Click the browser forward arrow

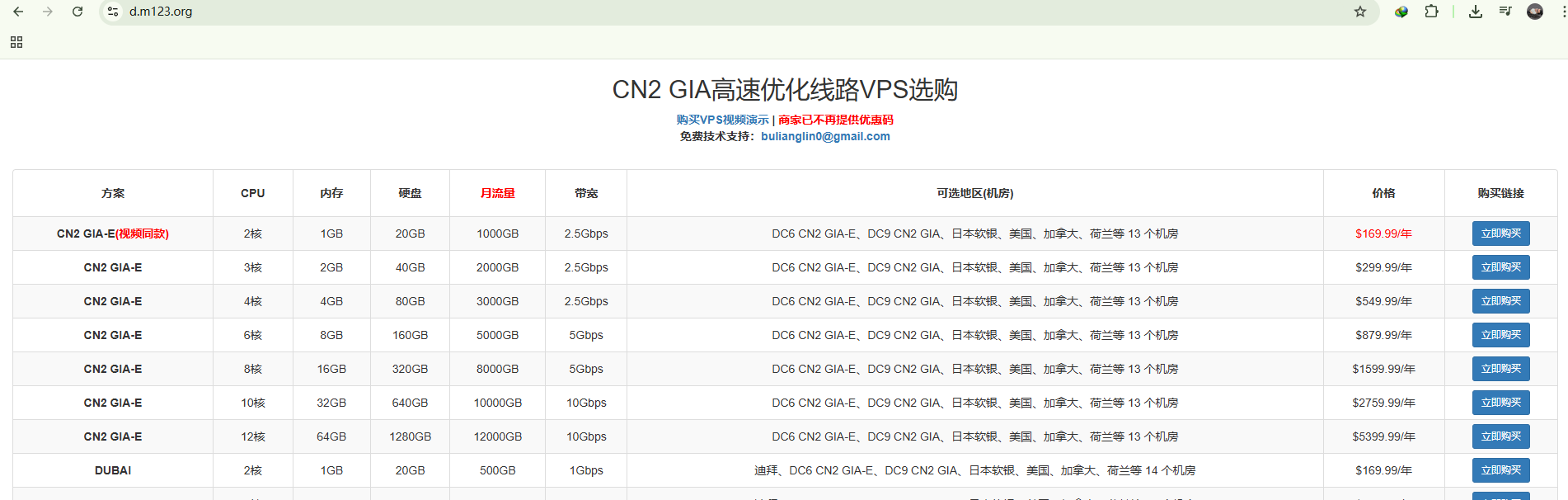pos(48,12)
